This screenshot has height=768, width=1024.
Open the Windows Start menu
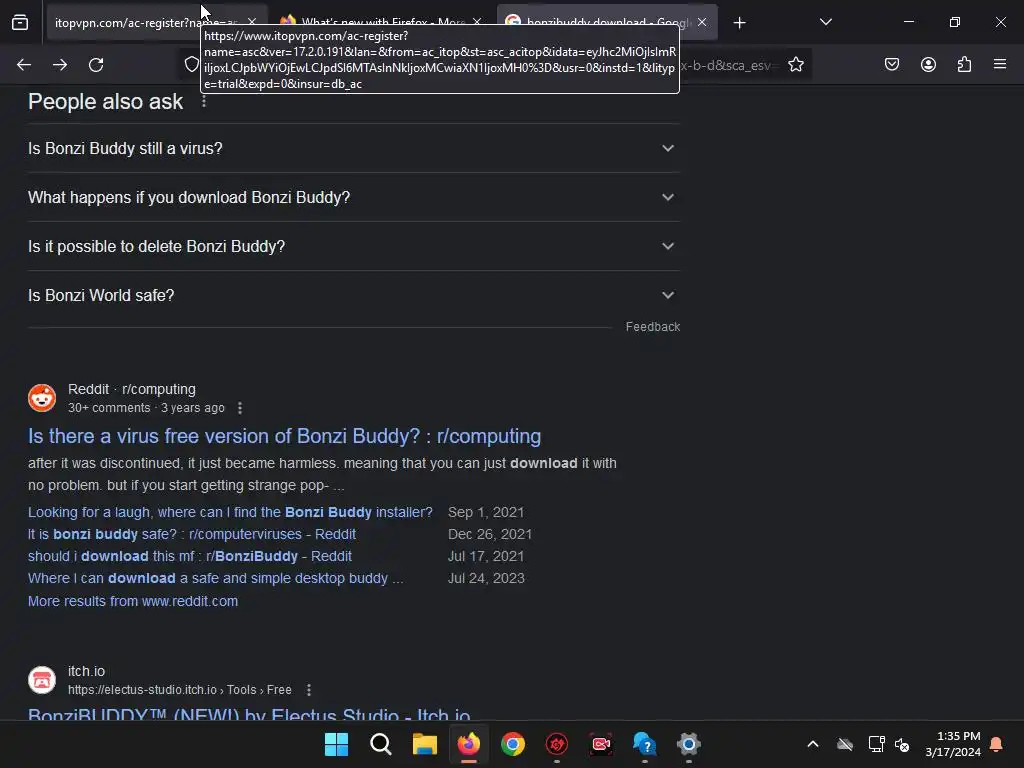pos(337,744)
